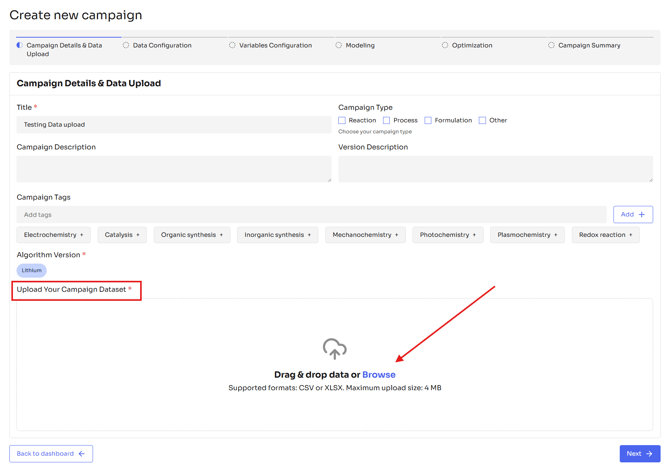Go to the Data Configuration step

[x=157, y=45]
